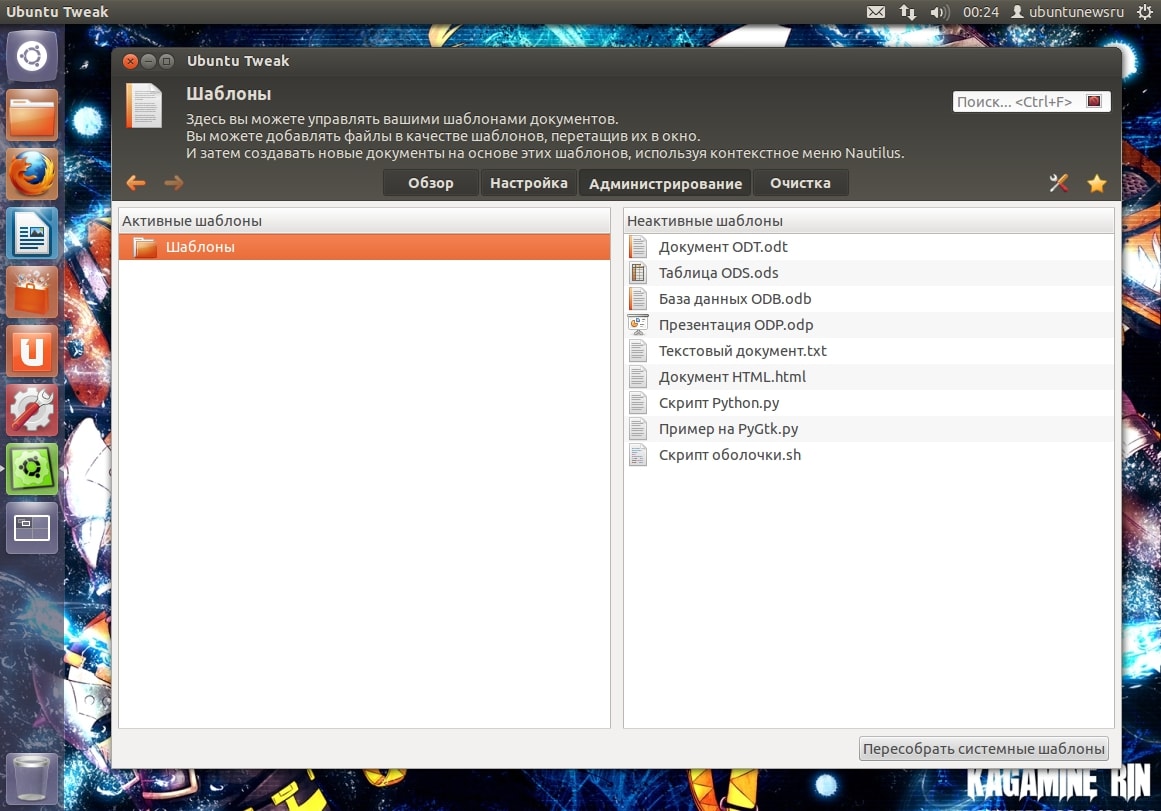Click the Неактивные шаблоны column header
The width and height of the screenshot is (1161, 811).
point(869,221)
